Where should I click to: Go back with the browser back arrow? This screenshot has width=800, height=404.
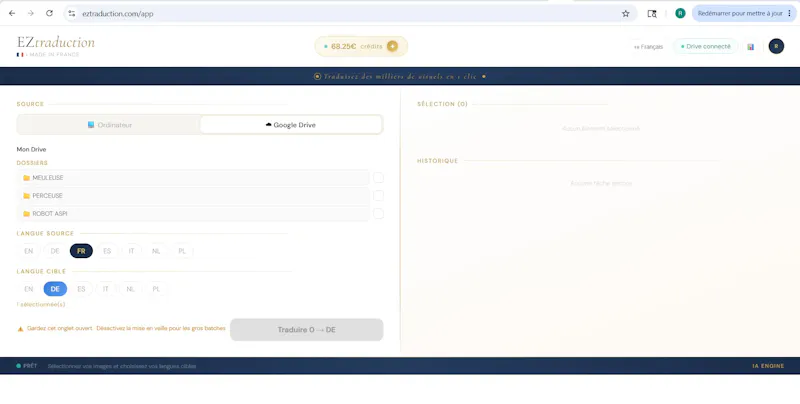point(12,13)
